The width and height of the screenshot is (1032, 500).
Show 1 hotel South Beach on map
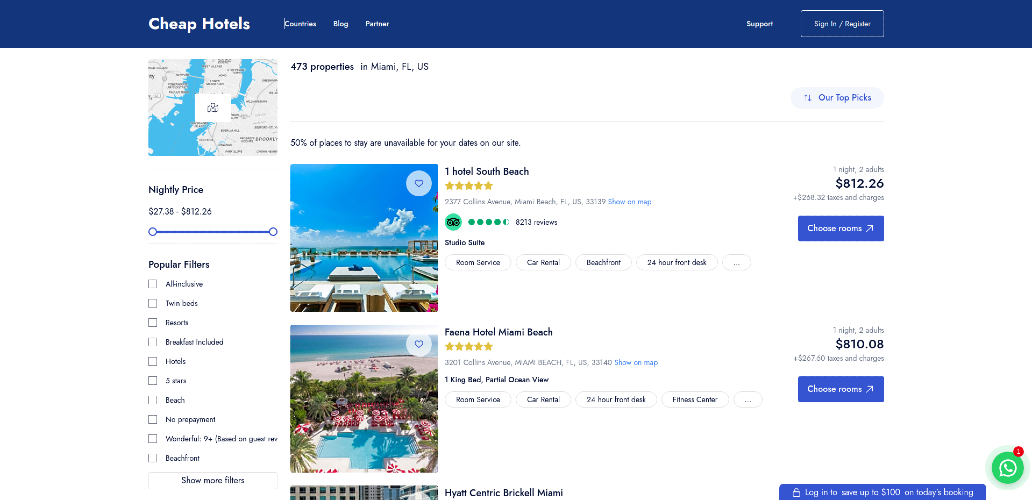(x=630, y=202)
